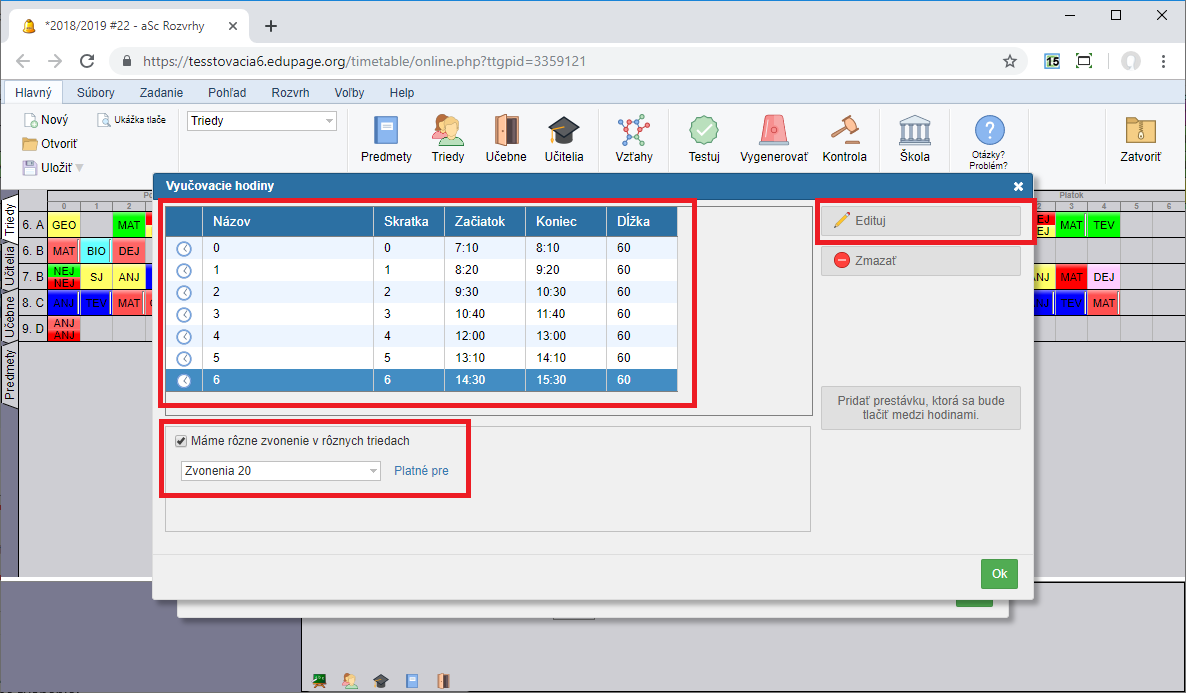Viewport: 1186px width, 693px height.
Task: Click the 10:30 end time cell
Action: pos(566,292)
